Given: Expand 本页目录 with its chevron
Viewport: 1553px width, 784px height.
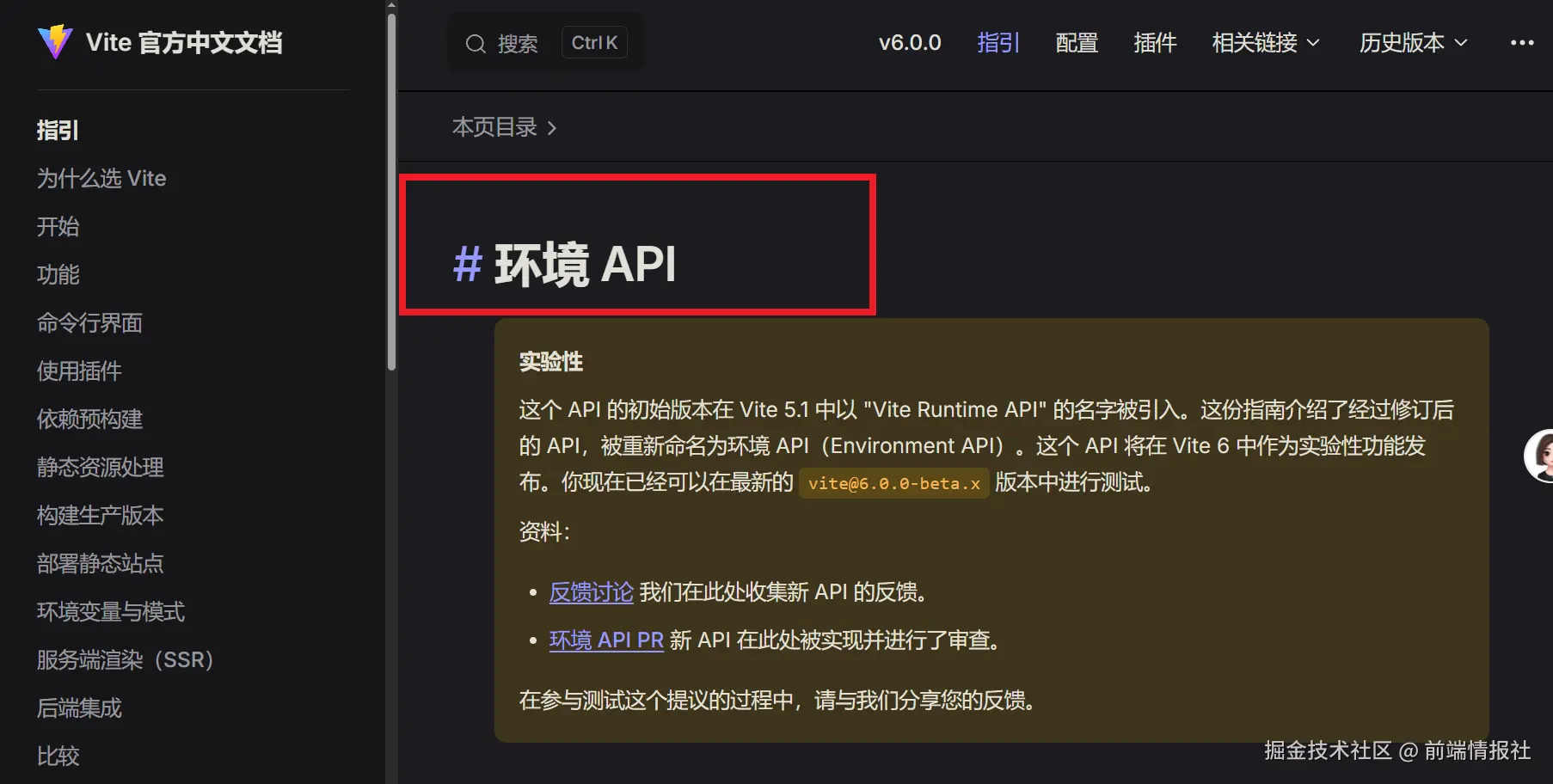Looking at the screenshot, I should (x=503, y=126).
